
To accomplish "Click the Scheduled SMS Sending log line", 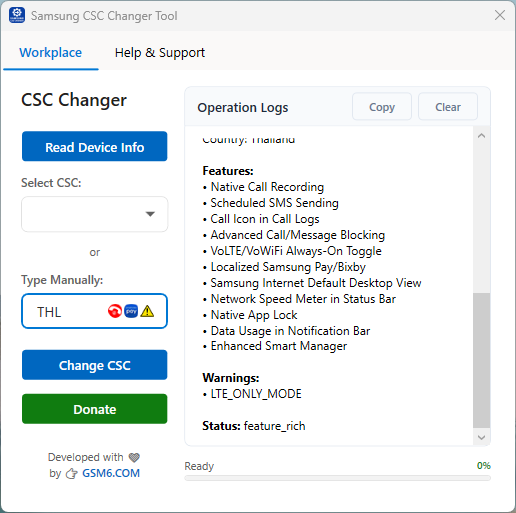I will (x=271, y=203).
